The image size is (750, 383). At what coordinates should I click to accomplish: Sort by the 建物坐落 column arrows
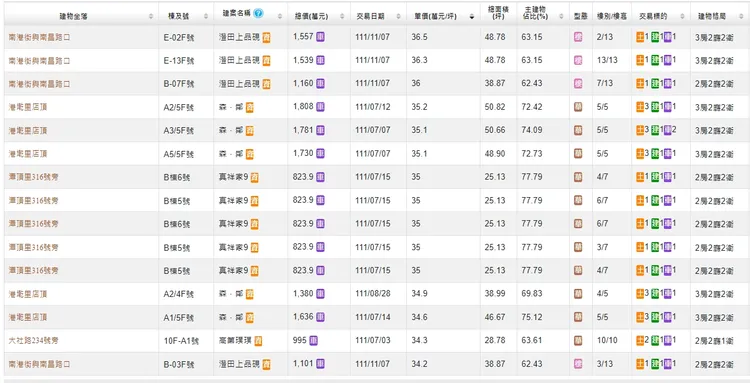[151, 16]
